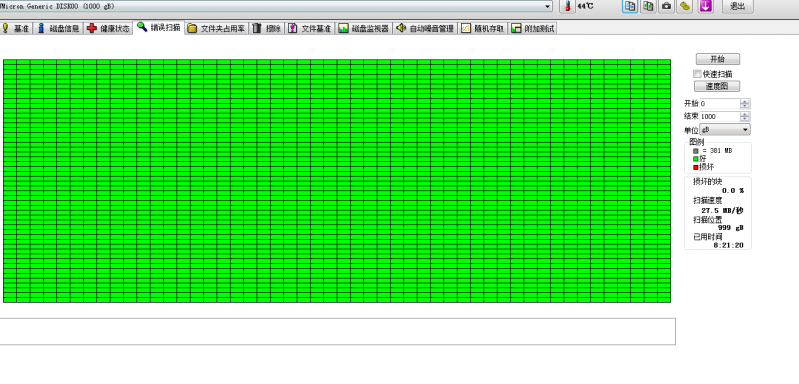Open the 磁盘监视器 disk monitor tab
This screenshot has width=799, height=384.
tap(364, 29)
